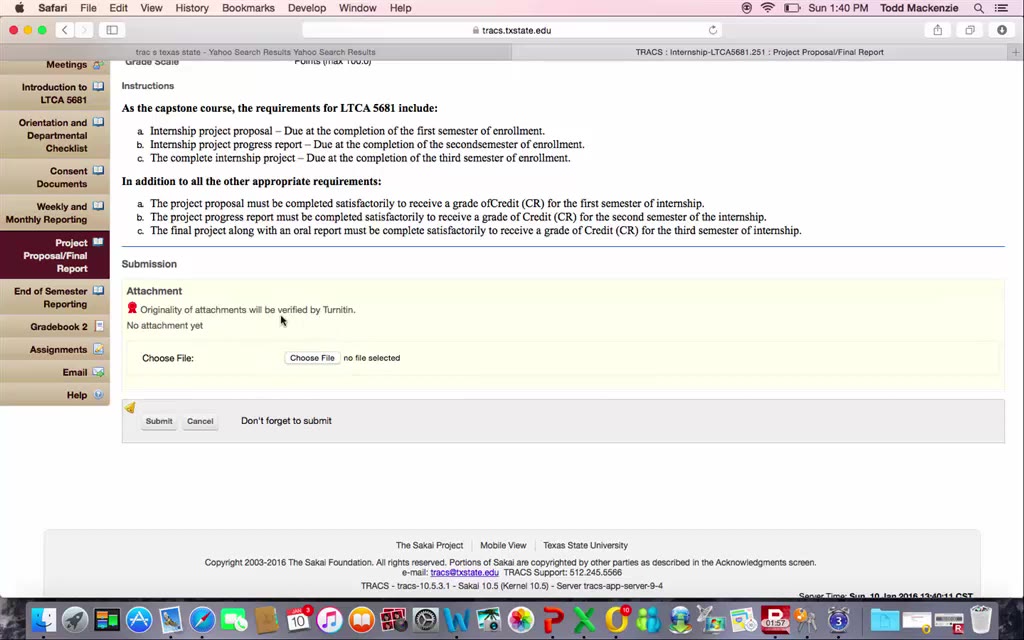Open the new tab plus button
This screenshot has height=640, width=1024.
pos(1016,52)
